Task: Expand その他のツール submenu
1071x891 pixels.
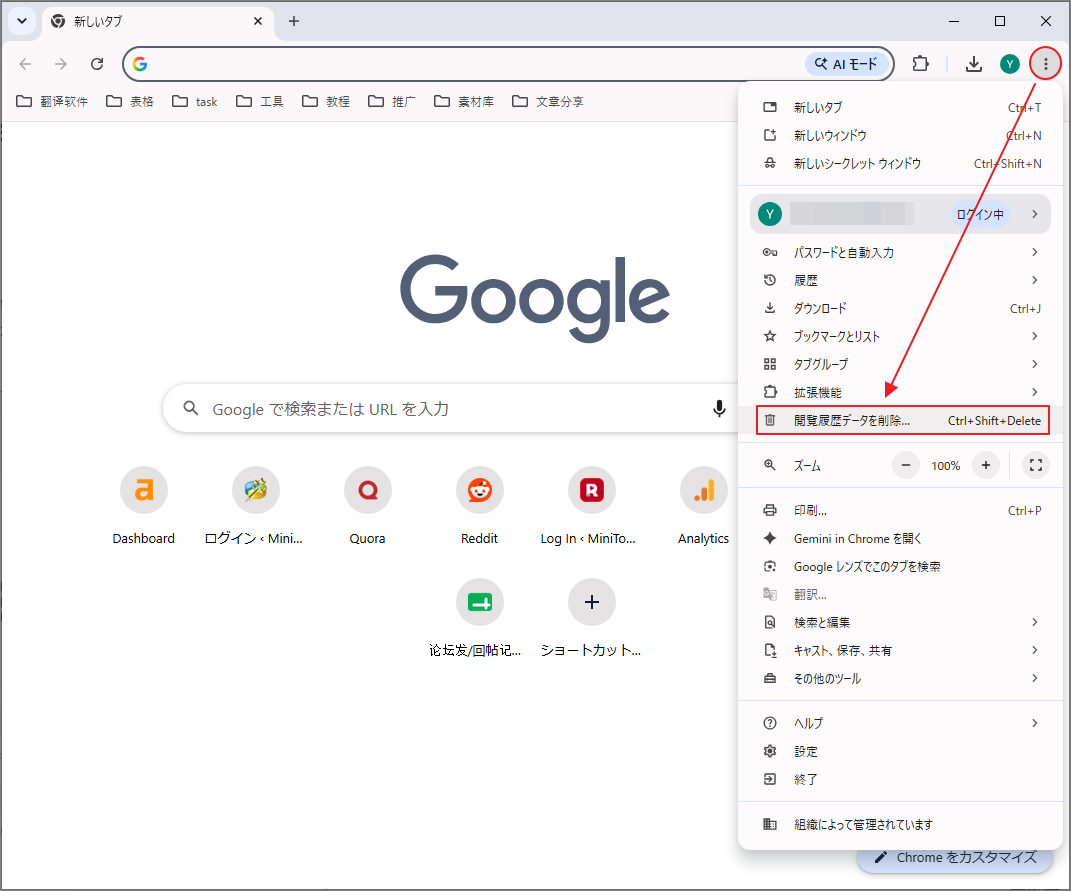Action: [901, 678]
